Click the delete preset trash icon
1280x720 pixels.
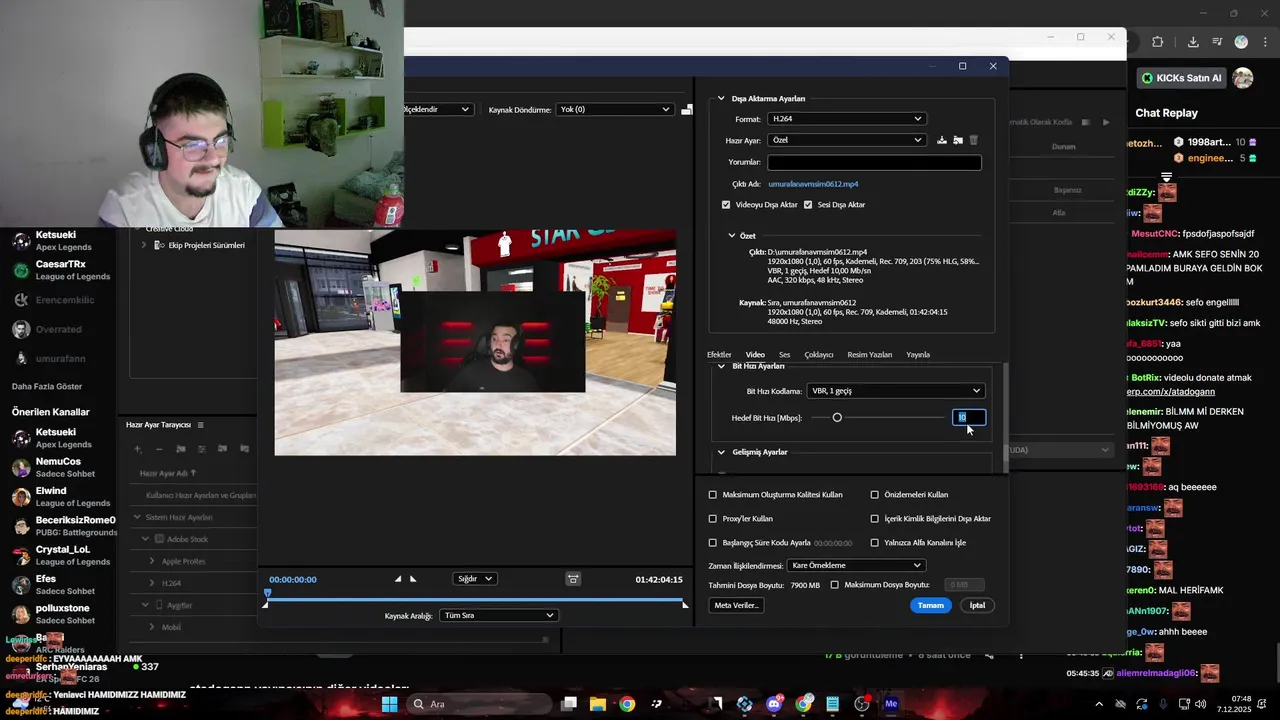click(974, 140)
